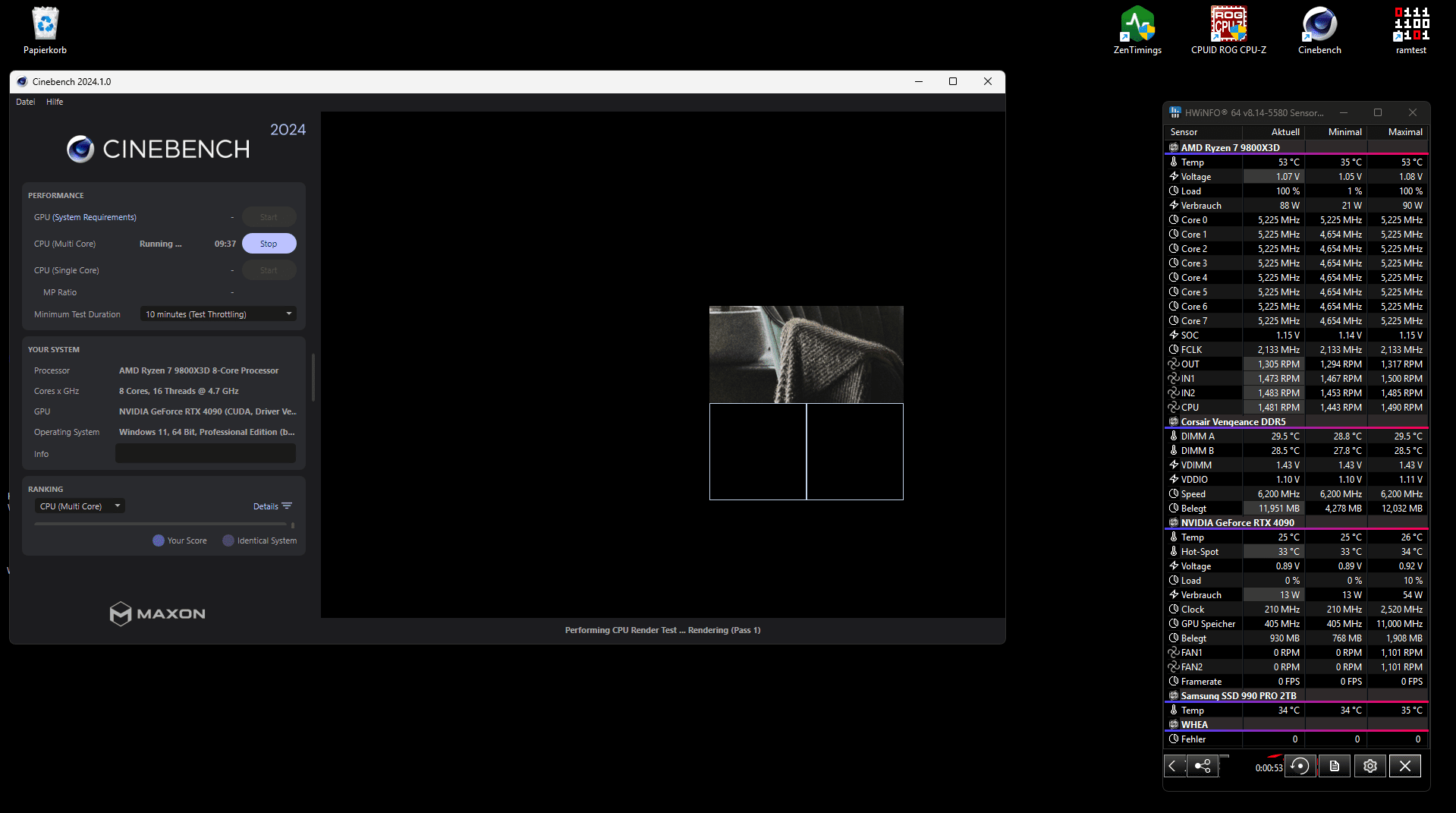1456x813 pixels.
Task: Click the disabled GPU Start button
Action: click(x=269, y=217)
